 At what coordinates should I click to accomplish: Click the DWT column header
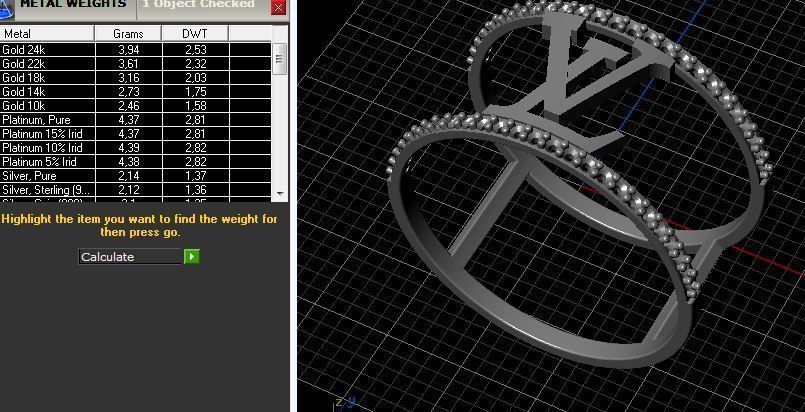point(195,34)
